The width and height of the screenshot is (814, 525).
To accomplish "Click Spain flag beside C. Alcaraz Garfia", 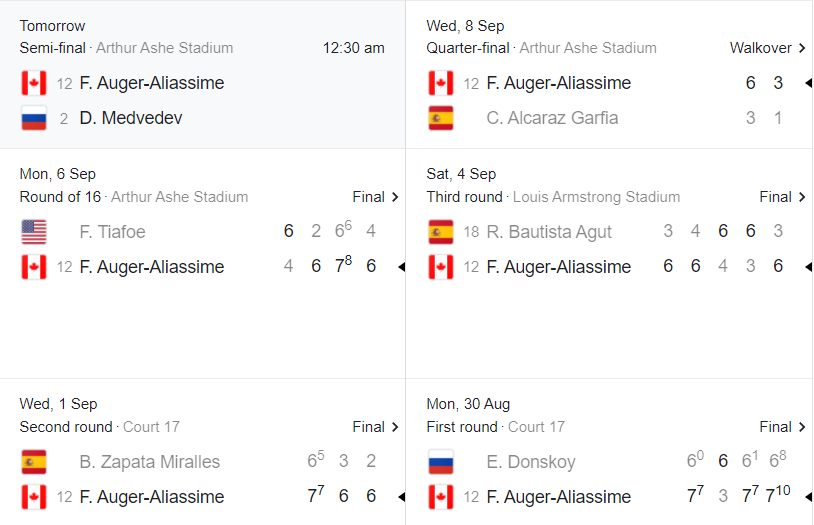I will pos(441,118).
